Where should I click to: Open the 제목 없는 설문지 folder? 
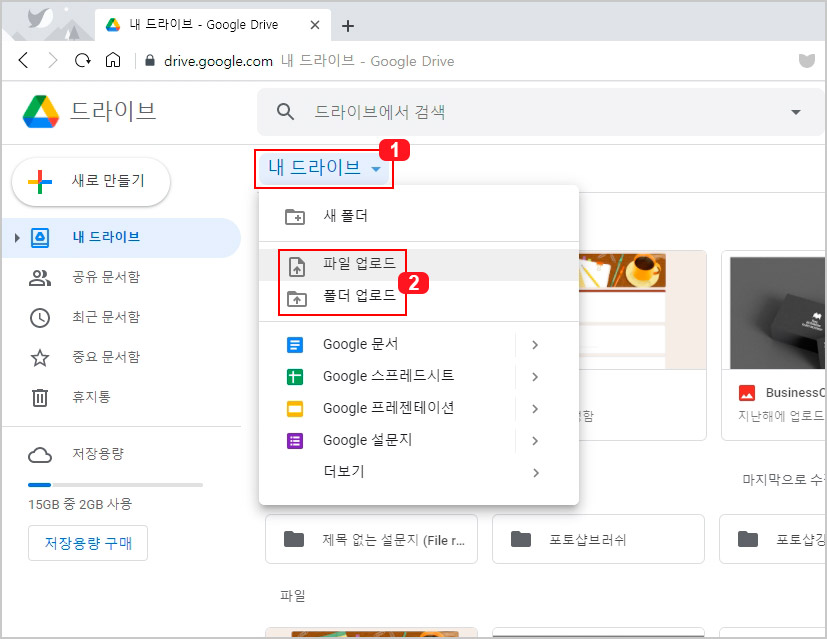coord(371,539)
